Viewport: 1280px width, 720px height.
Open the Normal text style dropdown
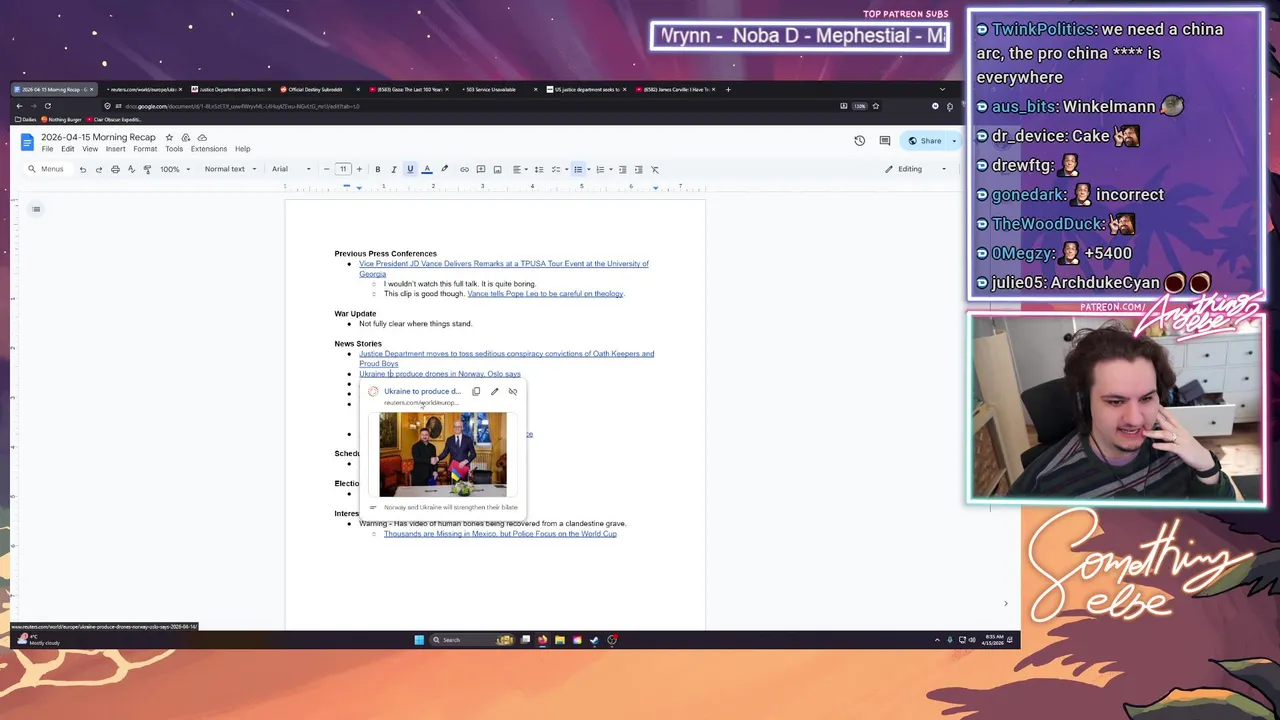[230, 169]
